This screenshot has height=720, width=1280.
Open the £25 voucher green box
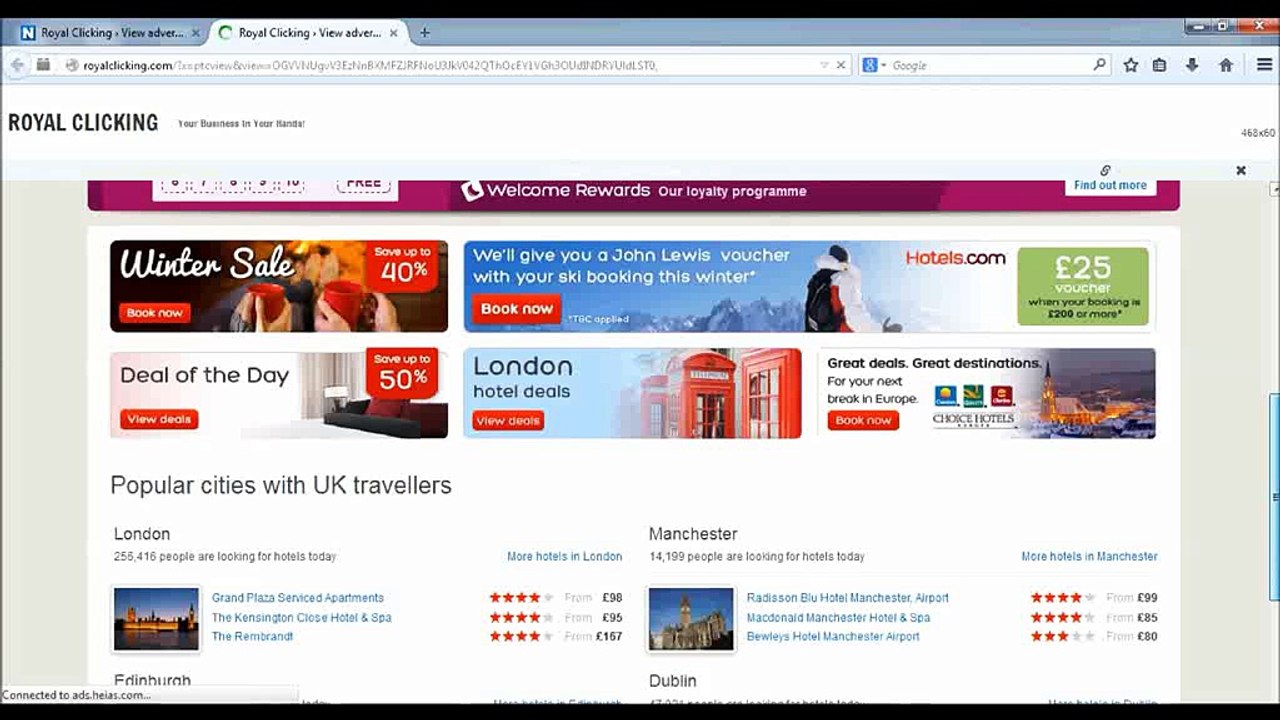point(1083,286)
